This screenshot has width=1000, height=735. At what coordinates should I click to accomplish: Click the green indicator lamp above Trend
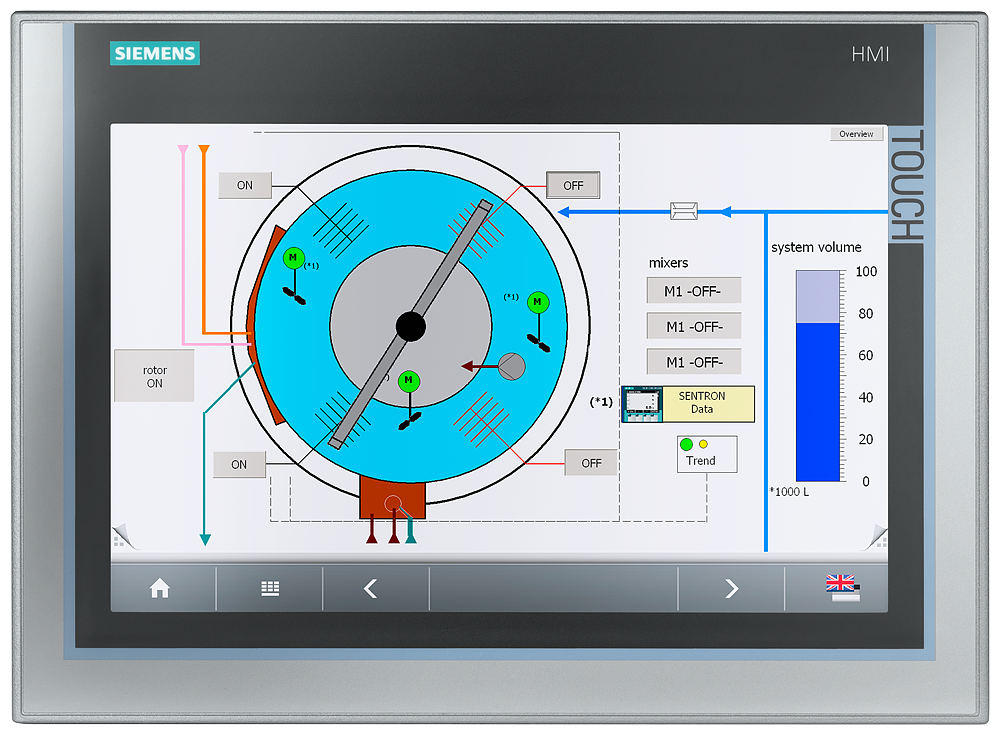coord(686,443)
